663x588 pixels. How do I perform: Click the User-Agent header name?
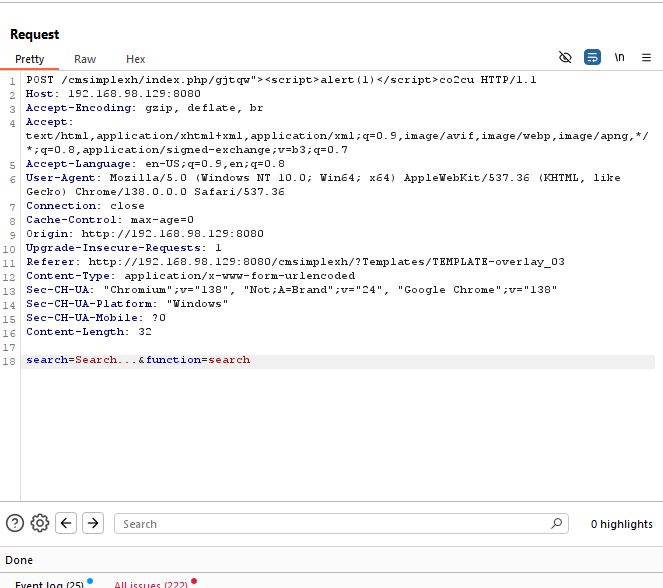coord(61,178)
